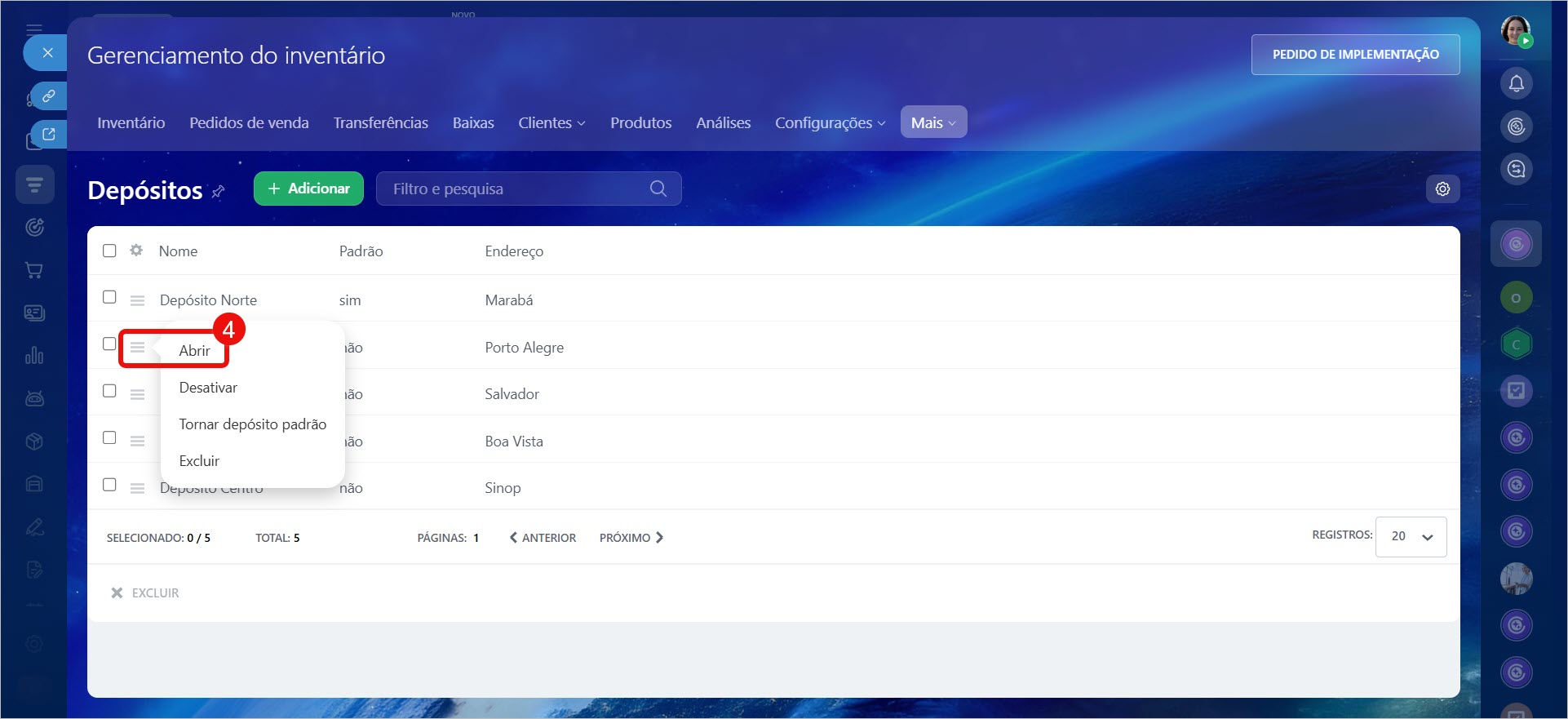Click the pin icon beside Depósitos title
This screenshot has width=1568, height=719.
click(x=218, y=192)
